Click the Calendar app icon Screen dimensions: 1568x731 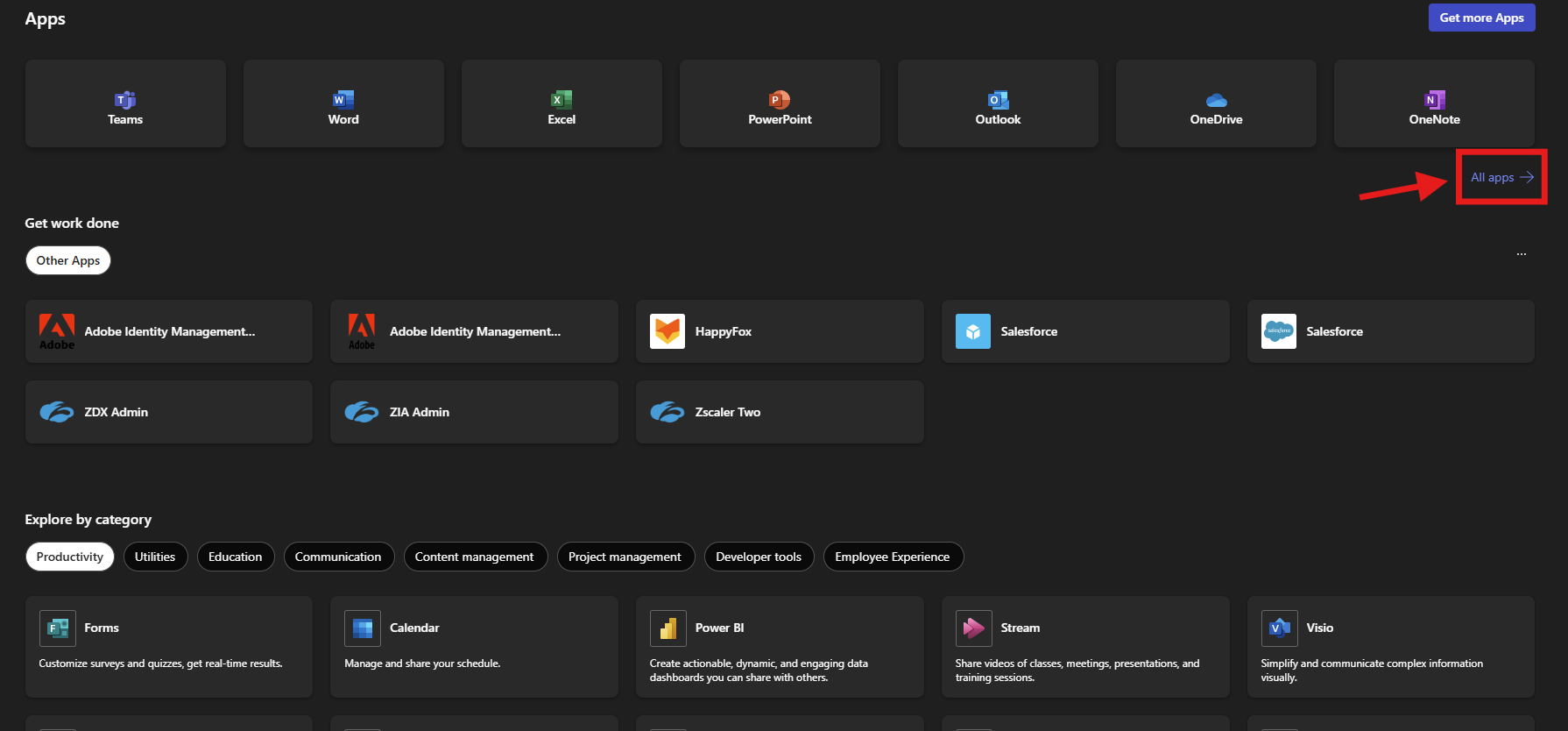click(x=363, y=628)
